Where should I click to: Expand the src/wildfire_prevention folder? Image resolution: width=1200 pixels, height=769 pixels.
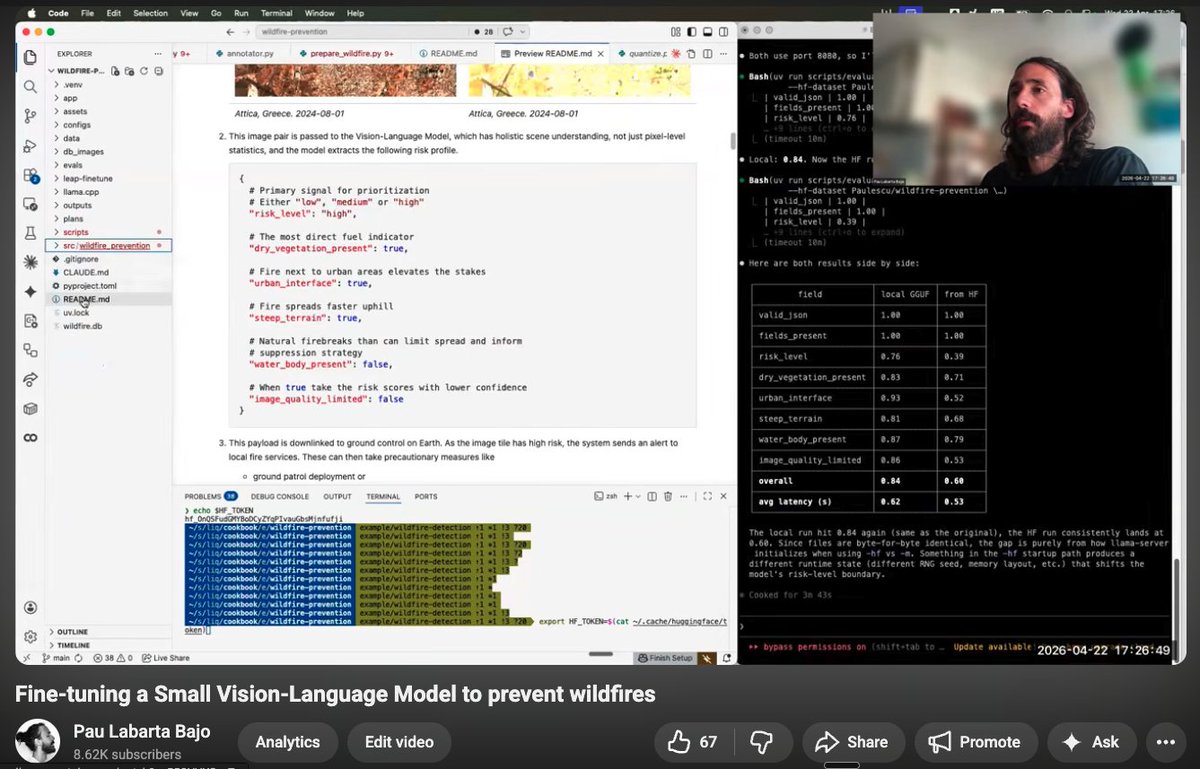[110, 245]
